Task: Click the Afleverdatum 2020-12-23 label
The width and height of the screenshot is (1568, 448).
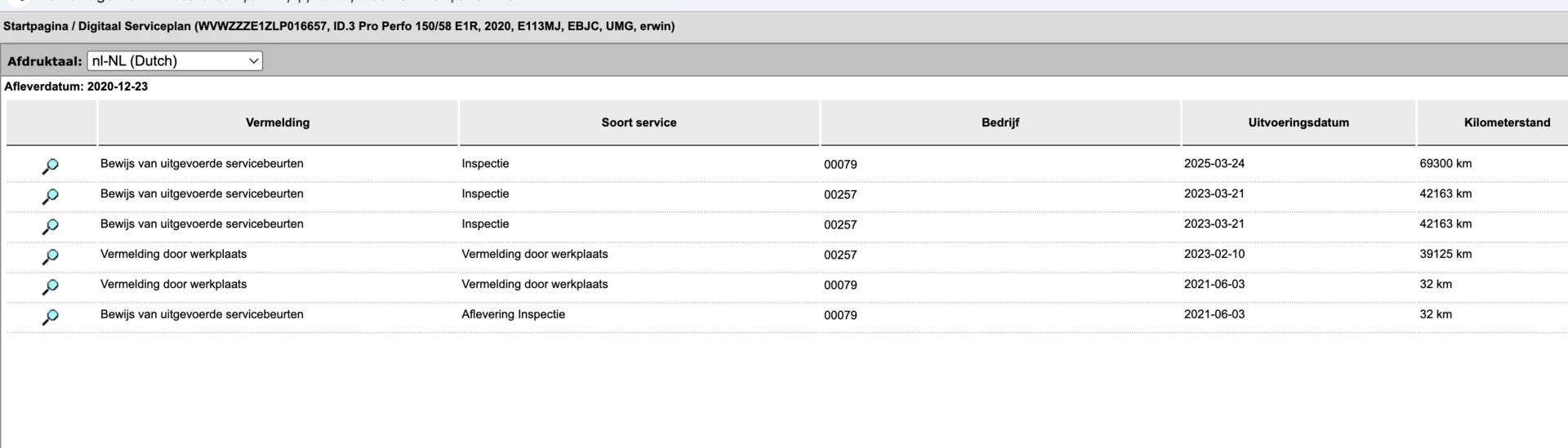Action: 76,86
